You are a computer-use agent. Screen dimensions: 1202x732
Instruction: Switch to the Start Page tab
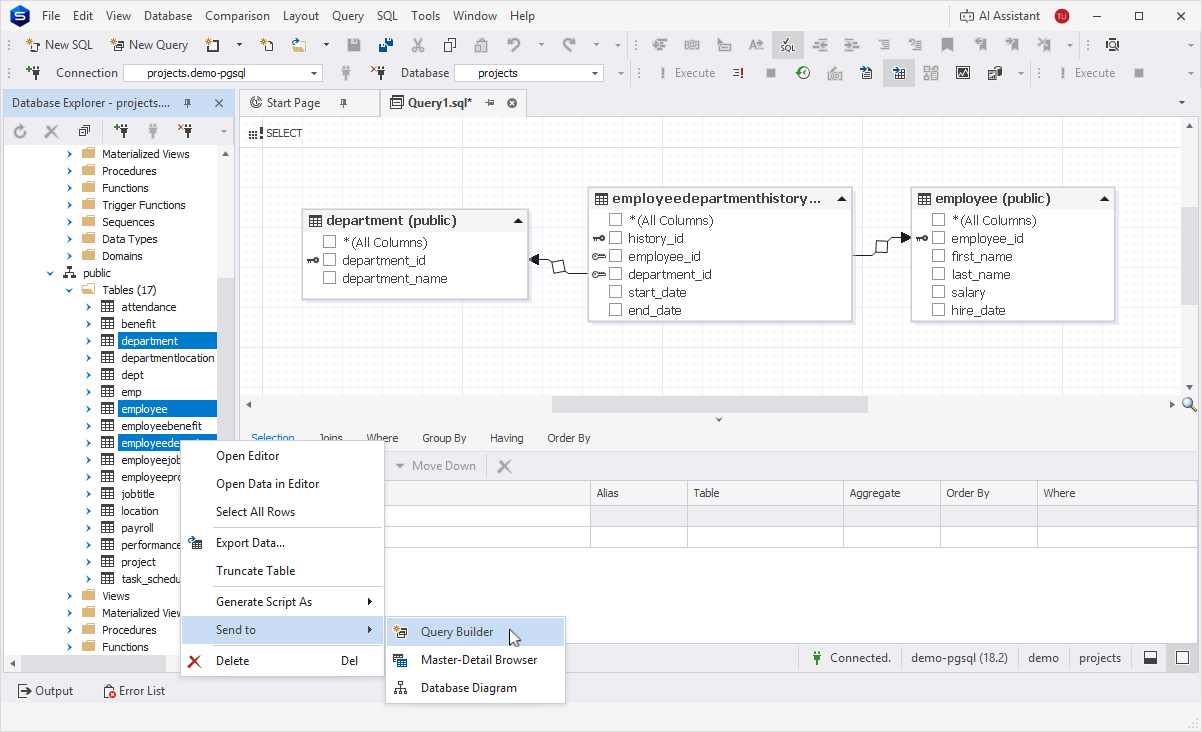[293, 103]
